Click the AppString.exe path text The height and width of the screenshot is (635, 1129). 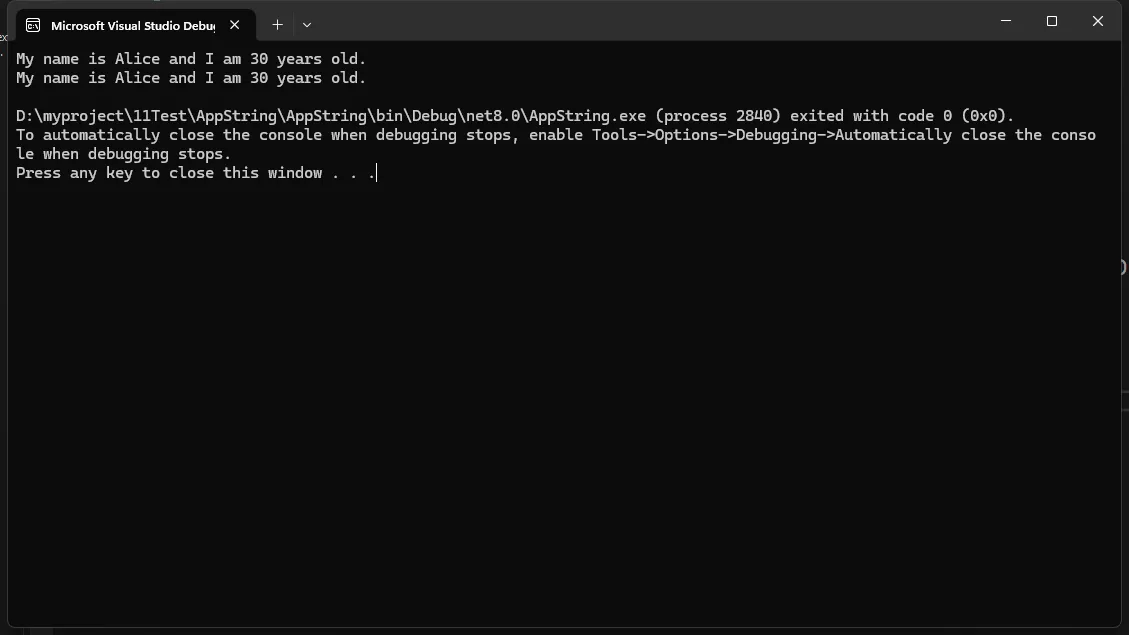(331, 116)
